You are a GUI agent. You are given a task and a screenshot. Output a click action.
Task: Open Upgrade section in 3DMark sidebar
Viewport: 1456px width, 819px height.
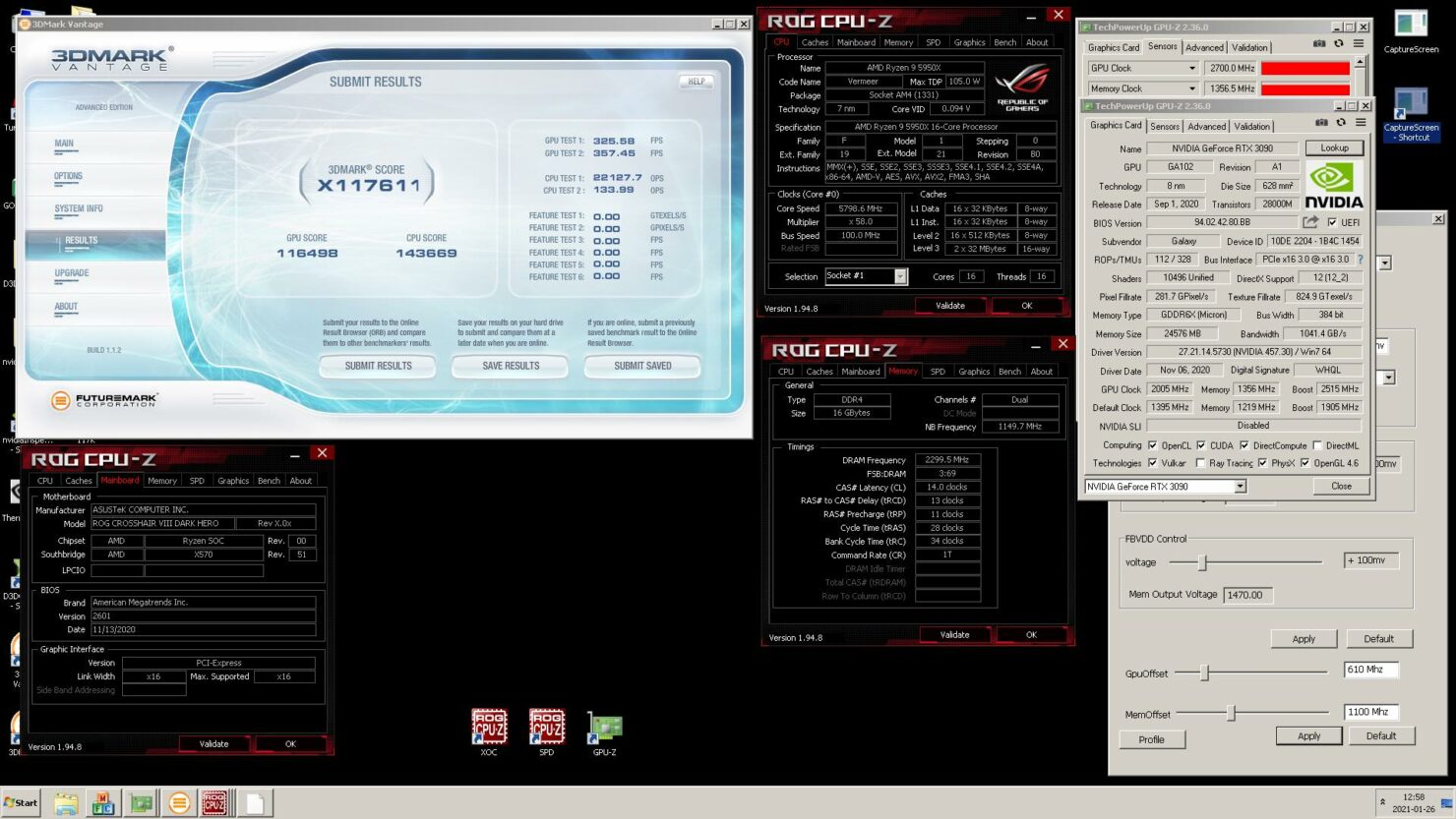tap(72, 273)
